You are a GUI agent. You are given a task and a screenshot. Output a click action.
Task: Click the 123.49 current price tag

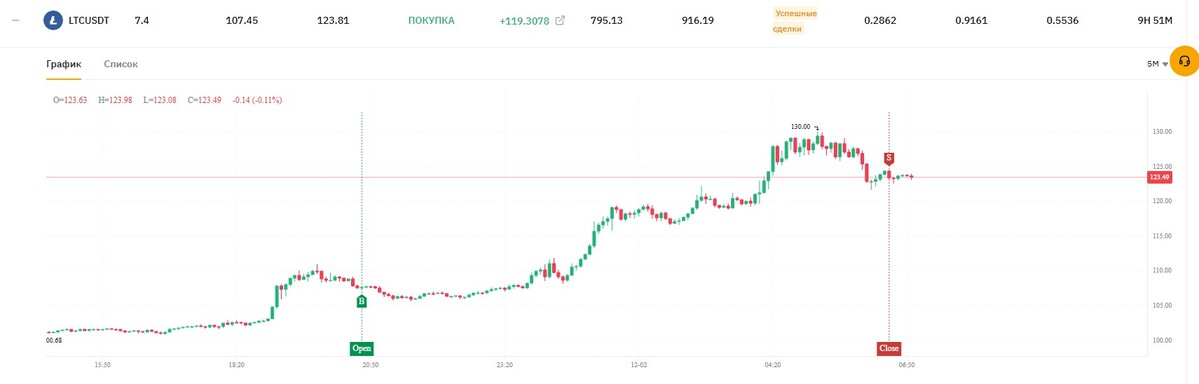pos(1160,177)
